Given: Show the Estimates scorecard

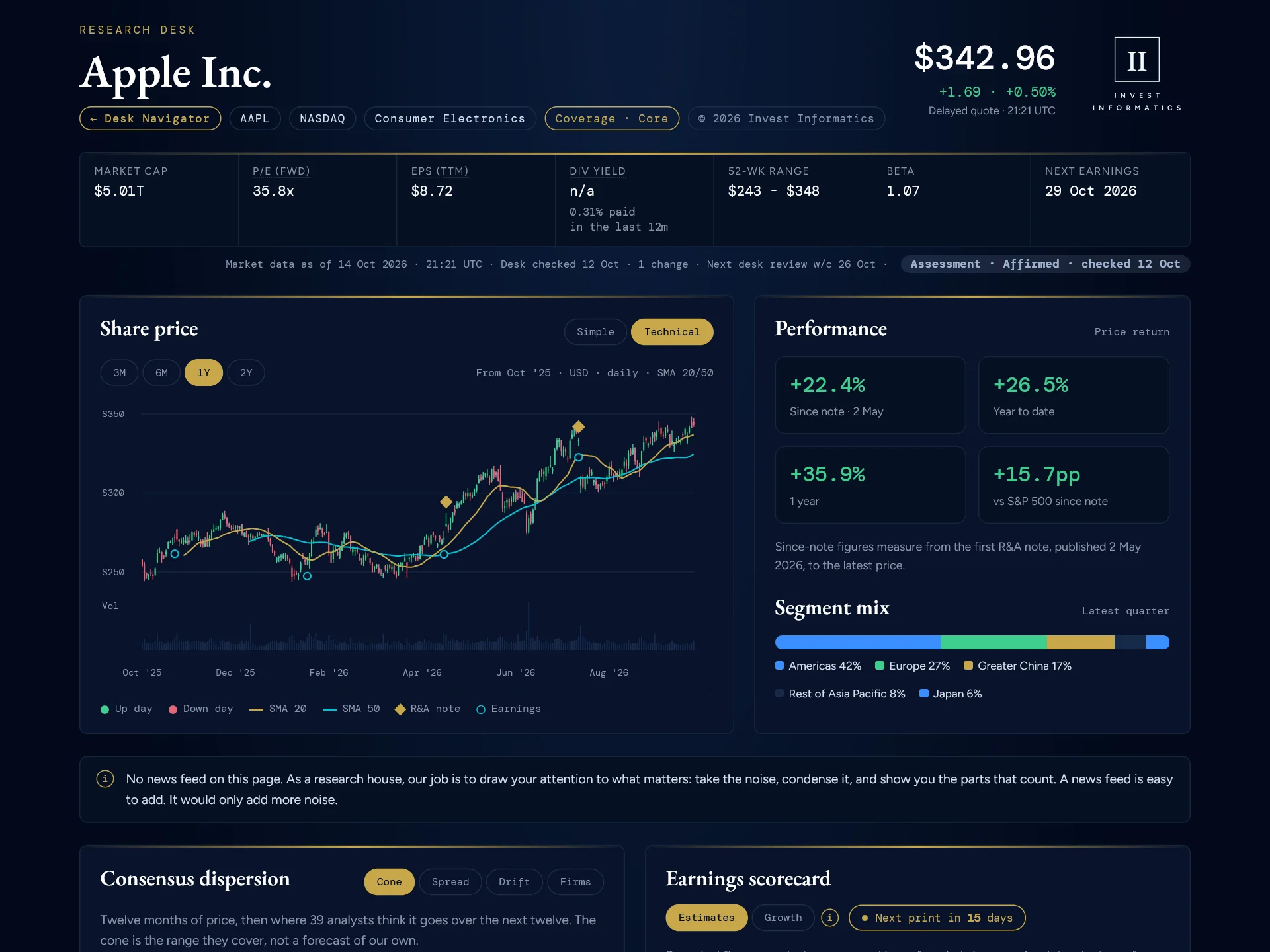Looking at the screenshot, I should click(x=706, y=918).
